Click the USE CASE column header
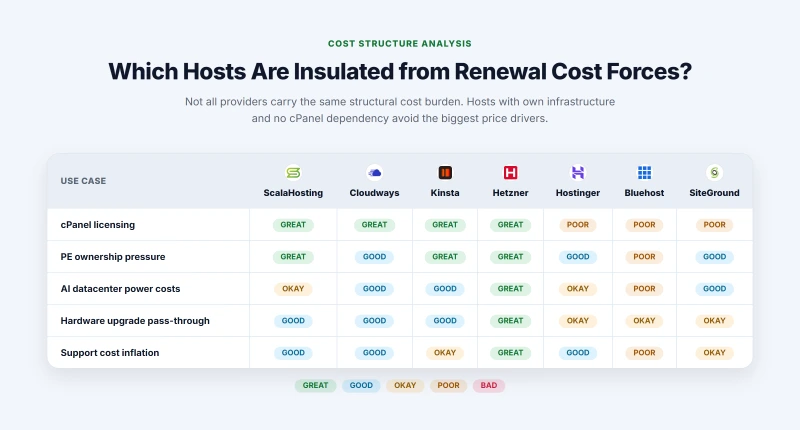The width and height of the screenshot is (800, 430). [x=83, y=181]
